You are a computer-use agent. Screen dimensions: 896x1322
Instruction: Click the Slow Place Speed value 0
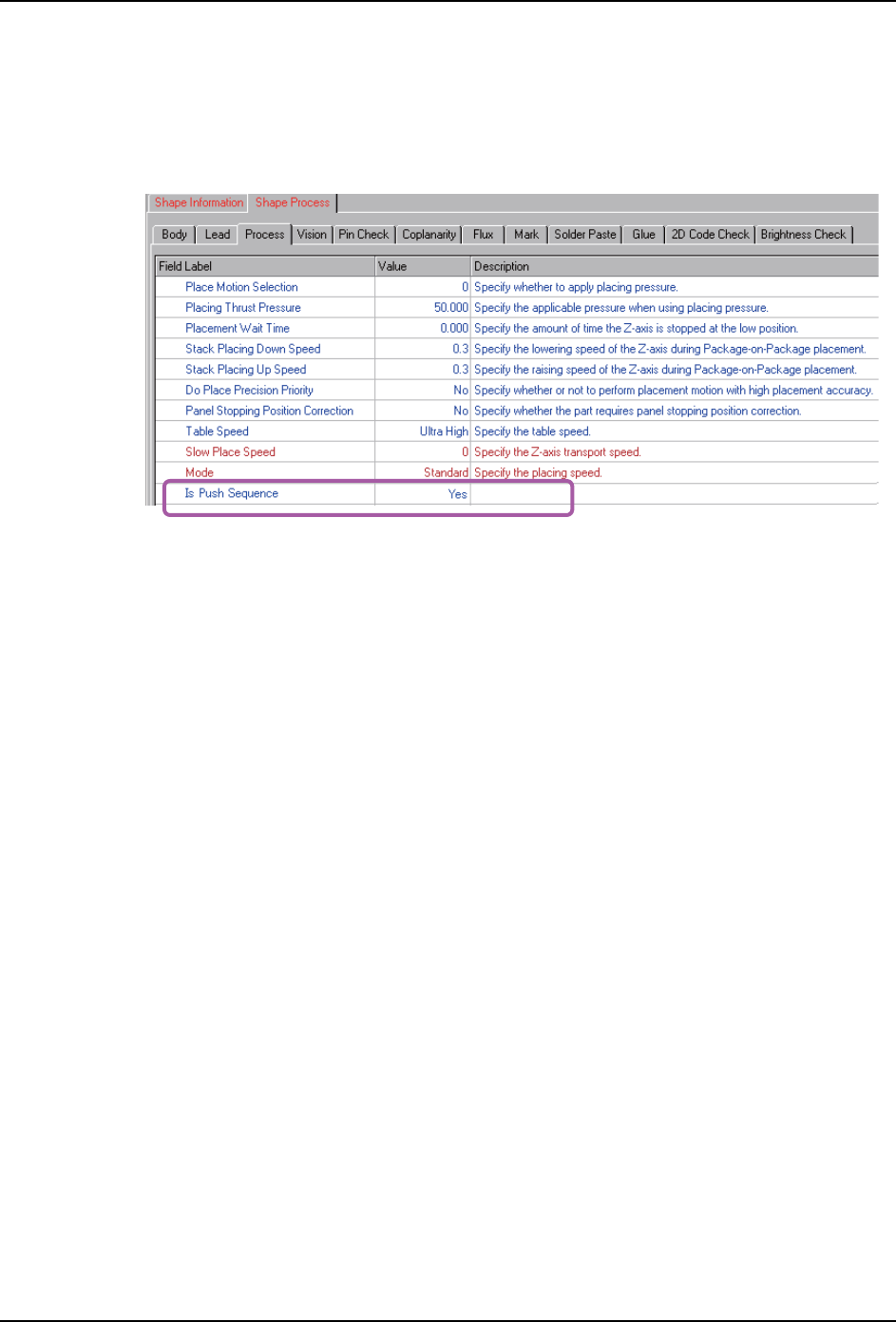pos(465,452)
